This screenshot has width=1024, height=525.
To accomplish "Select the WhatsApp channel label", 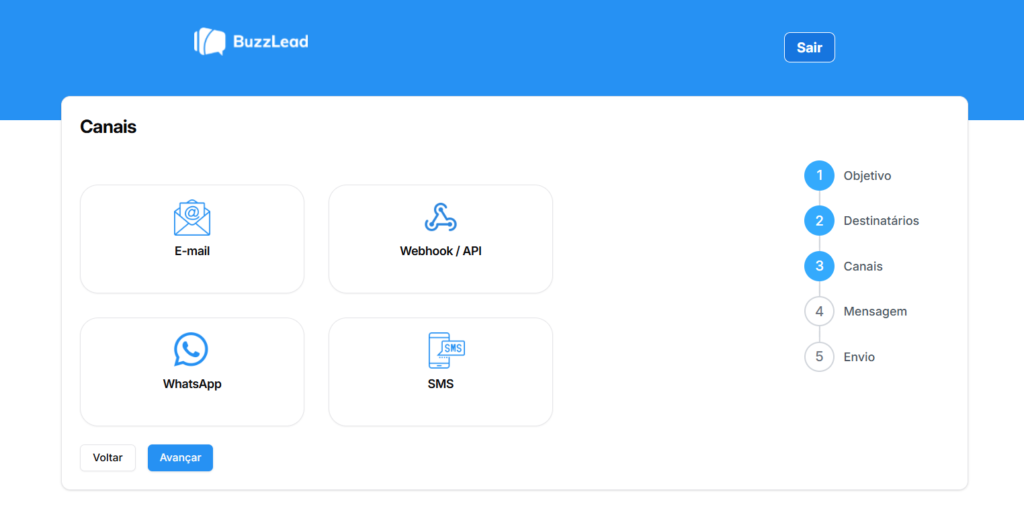I will click(192, 384).
